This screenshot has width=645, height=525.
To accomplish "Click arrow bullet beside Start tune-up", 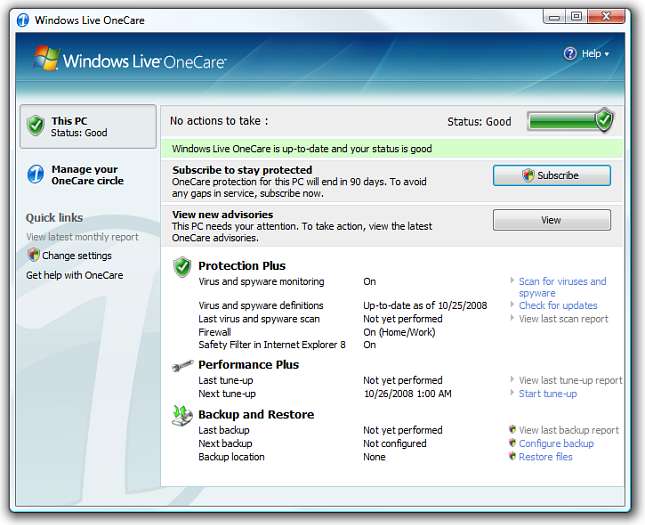I will tap(512, 393).
